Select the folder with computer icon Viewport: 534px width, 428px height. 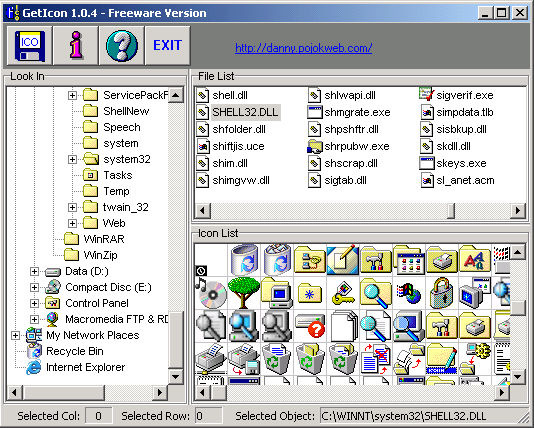point(277,293)
